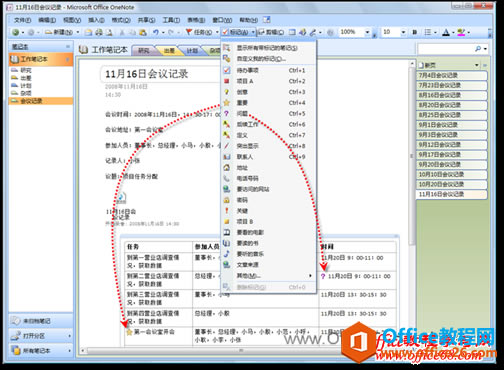
Task: Open the 10月20日会议记录 page tab
Action: click(451, 184)
